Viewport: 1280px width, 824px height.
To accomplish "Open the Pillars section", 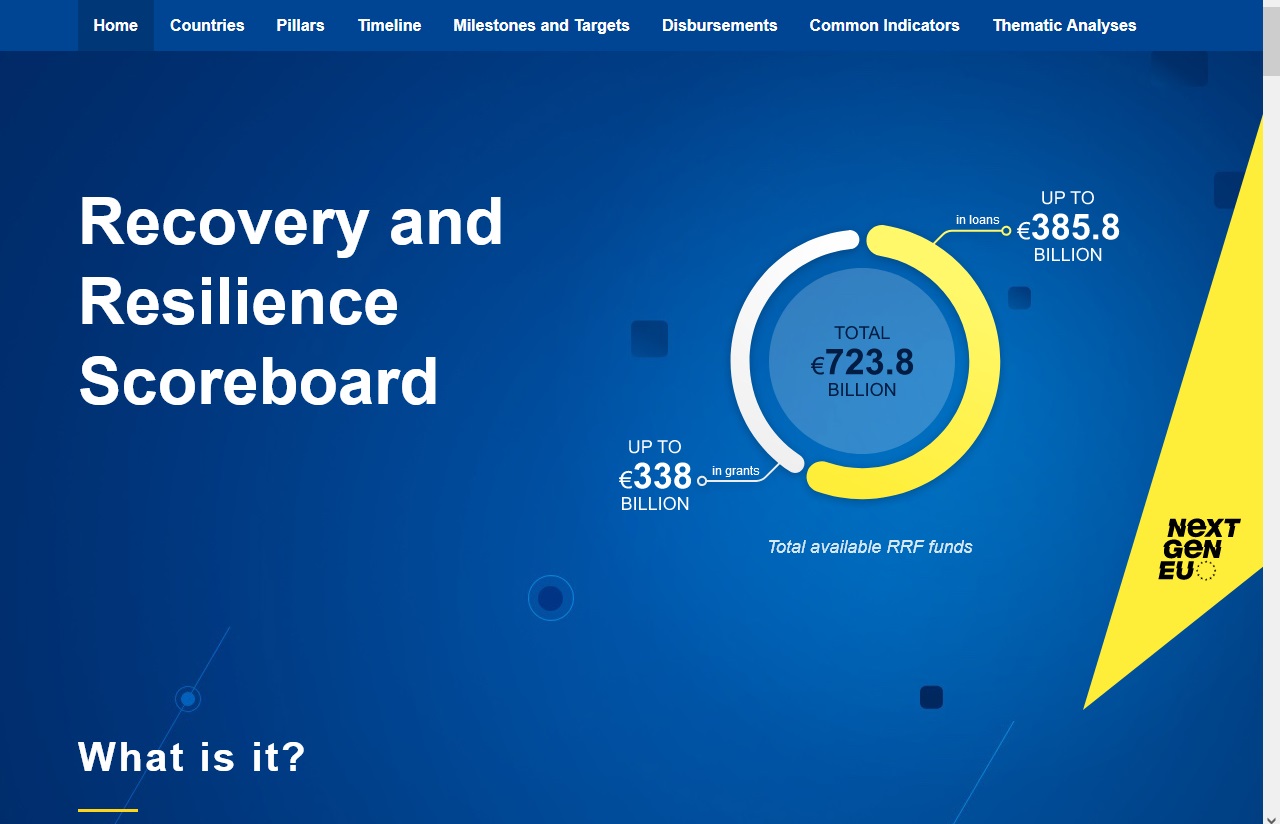I will tap(300, 25).
